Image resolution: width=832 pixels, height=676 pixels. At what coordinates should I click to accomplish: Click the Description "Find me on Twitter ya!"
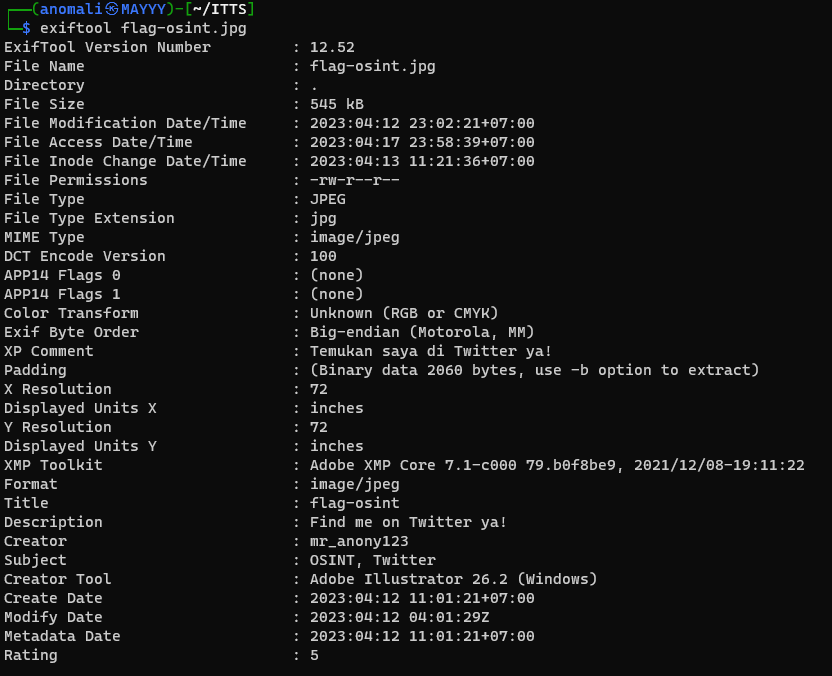pyautogui.click(x=408, y=522)
